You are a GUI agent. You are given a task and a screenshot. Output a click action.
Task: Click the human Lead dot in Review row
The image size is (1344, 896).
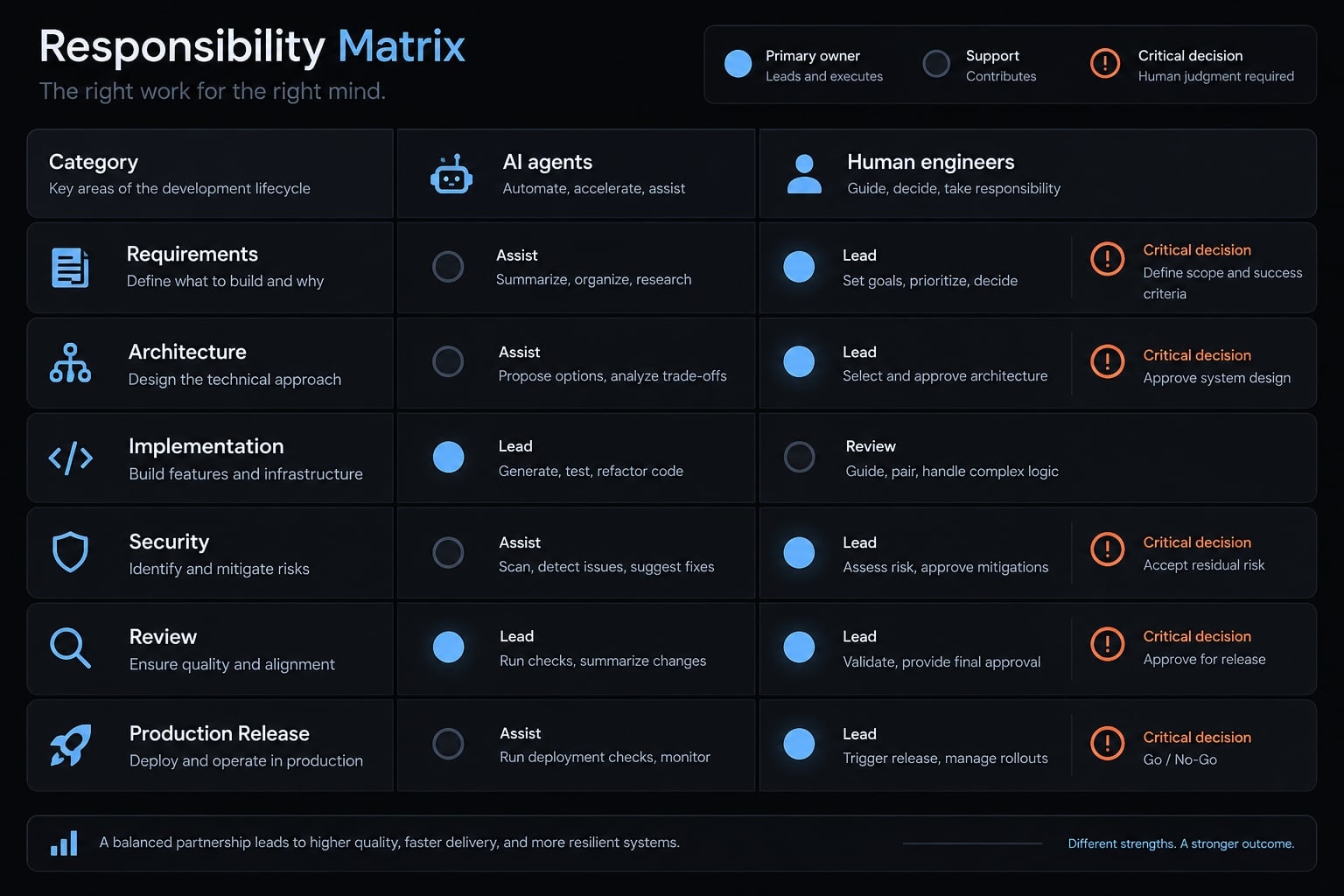[x=799, y=647]
